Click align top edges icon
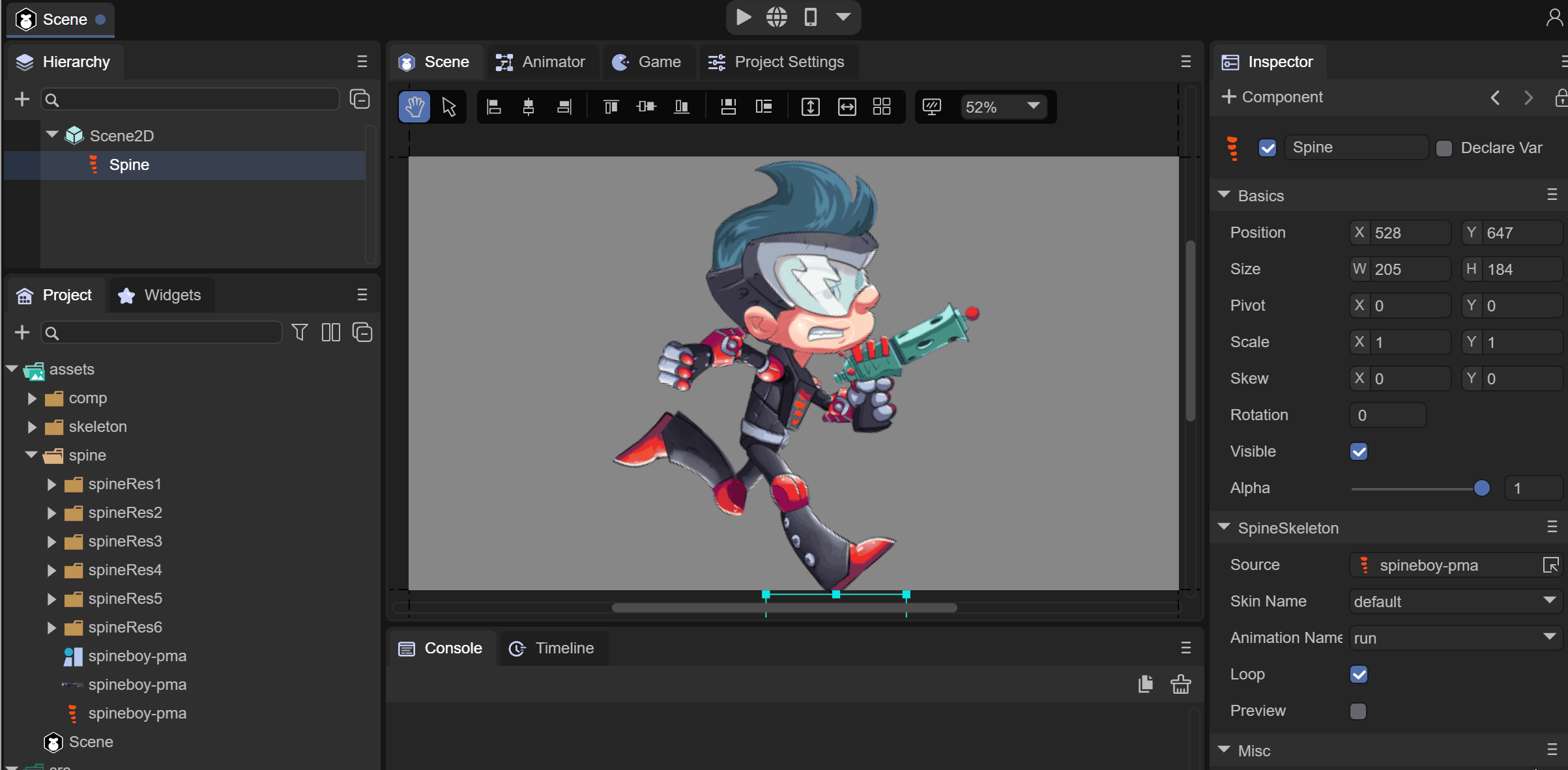Viewport: 1568px width, 770px height. [611, 107]
